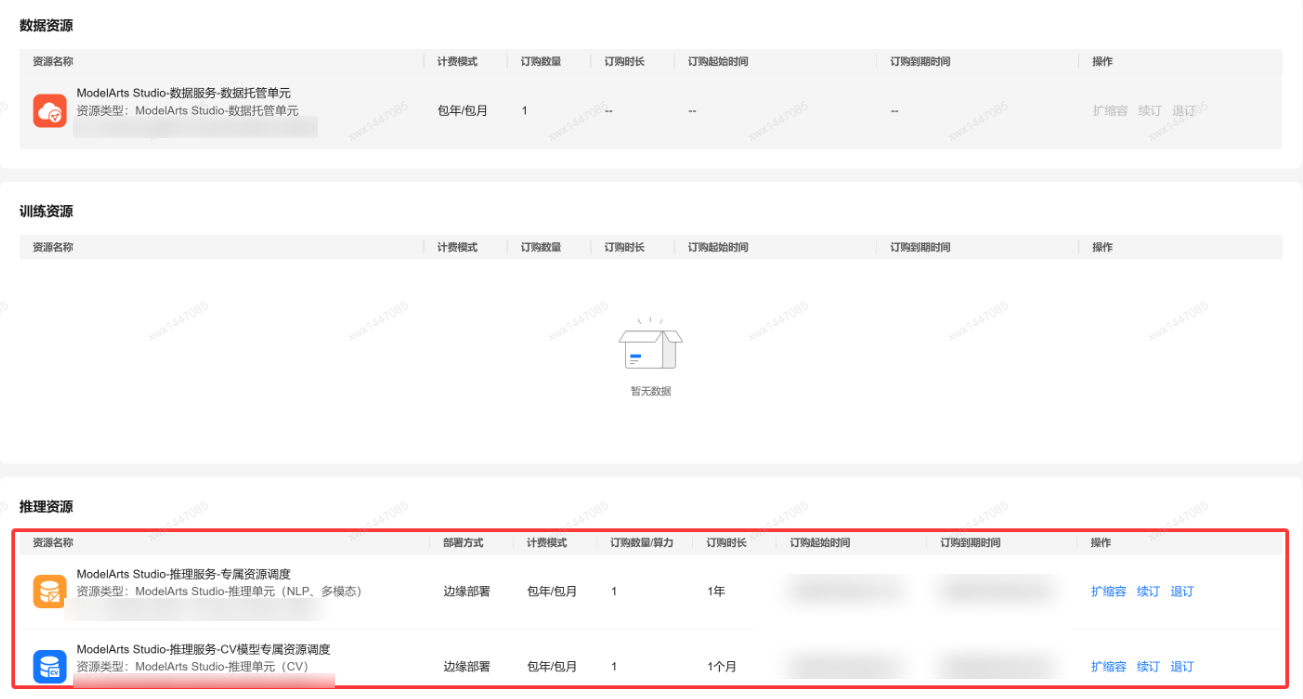The height and width of the screenshot is (699, 1303).
Task: Click 退订 for the NLP inference resource
Action: [x=1182, y=591]
